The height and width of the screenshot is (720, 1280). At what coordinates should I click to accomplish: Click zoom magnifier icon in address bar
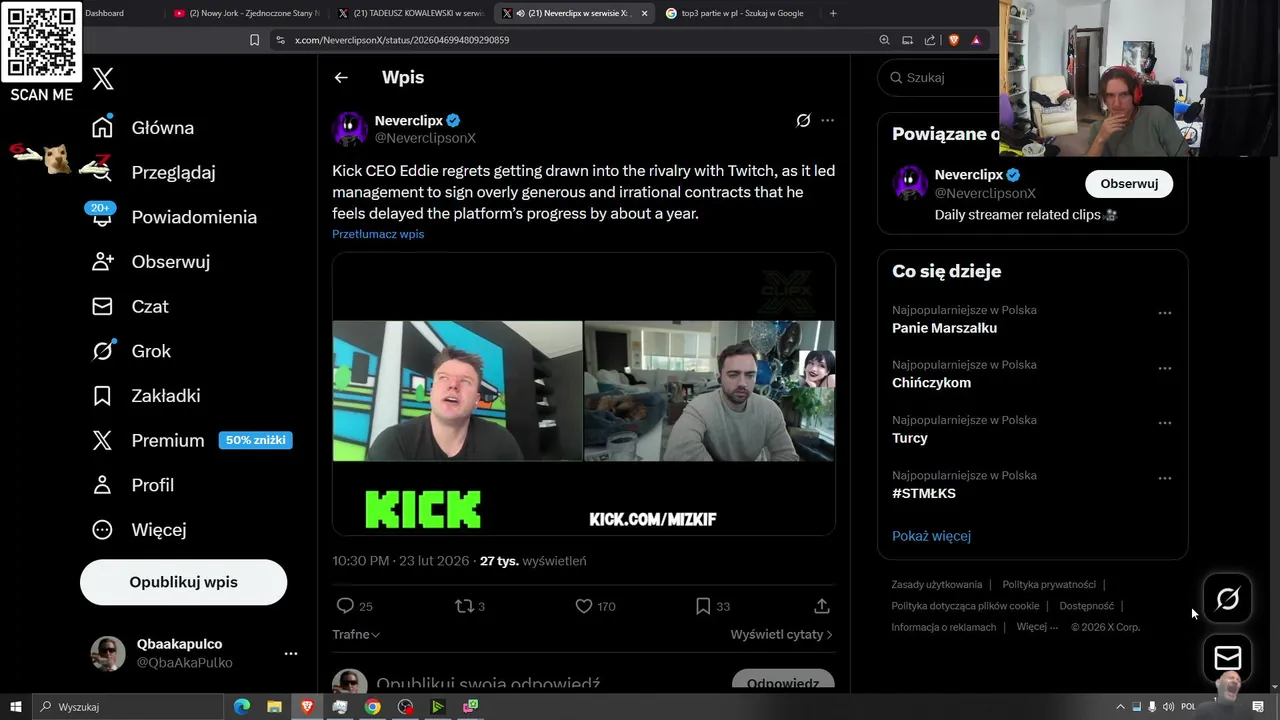pos(884,40)
